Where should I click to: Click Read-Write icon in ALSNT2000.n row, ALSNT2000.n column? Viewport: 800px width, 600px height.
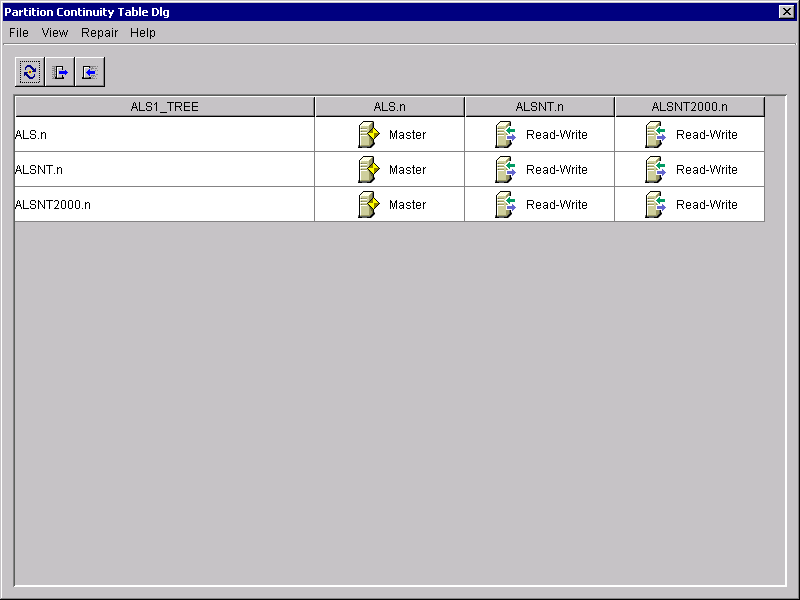[x=656, y=205]
